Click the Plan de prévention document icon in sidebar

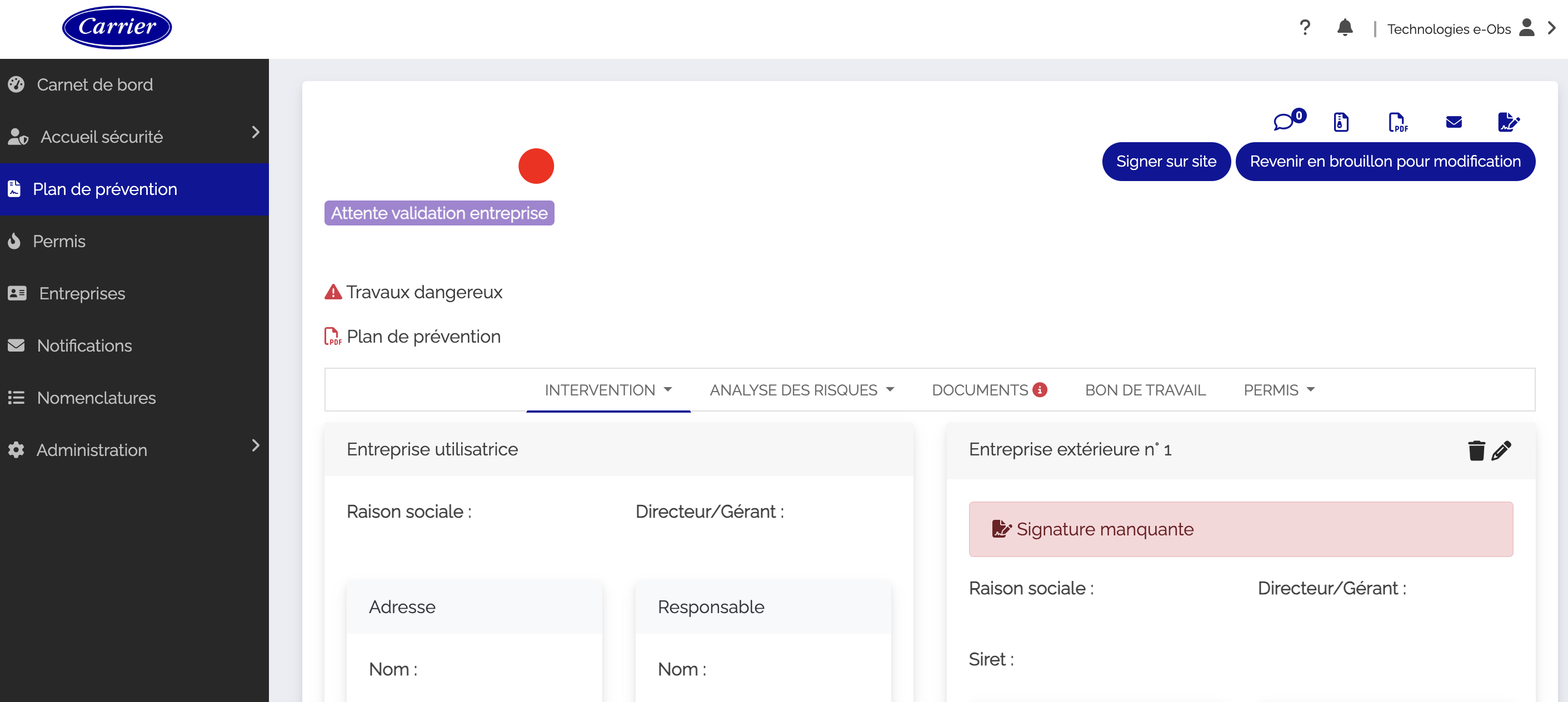[x=14, y=189]
